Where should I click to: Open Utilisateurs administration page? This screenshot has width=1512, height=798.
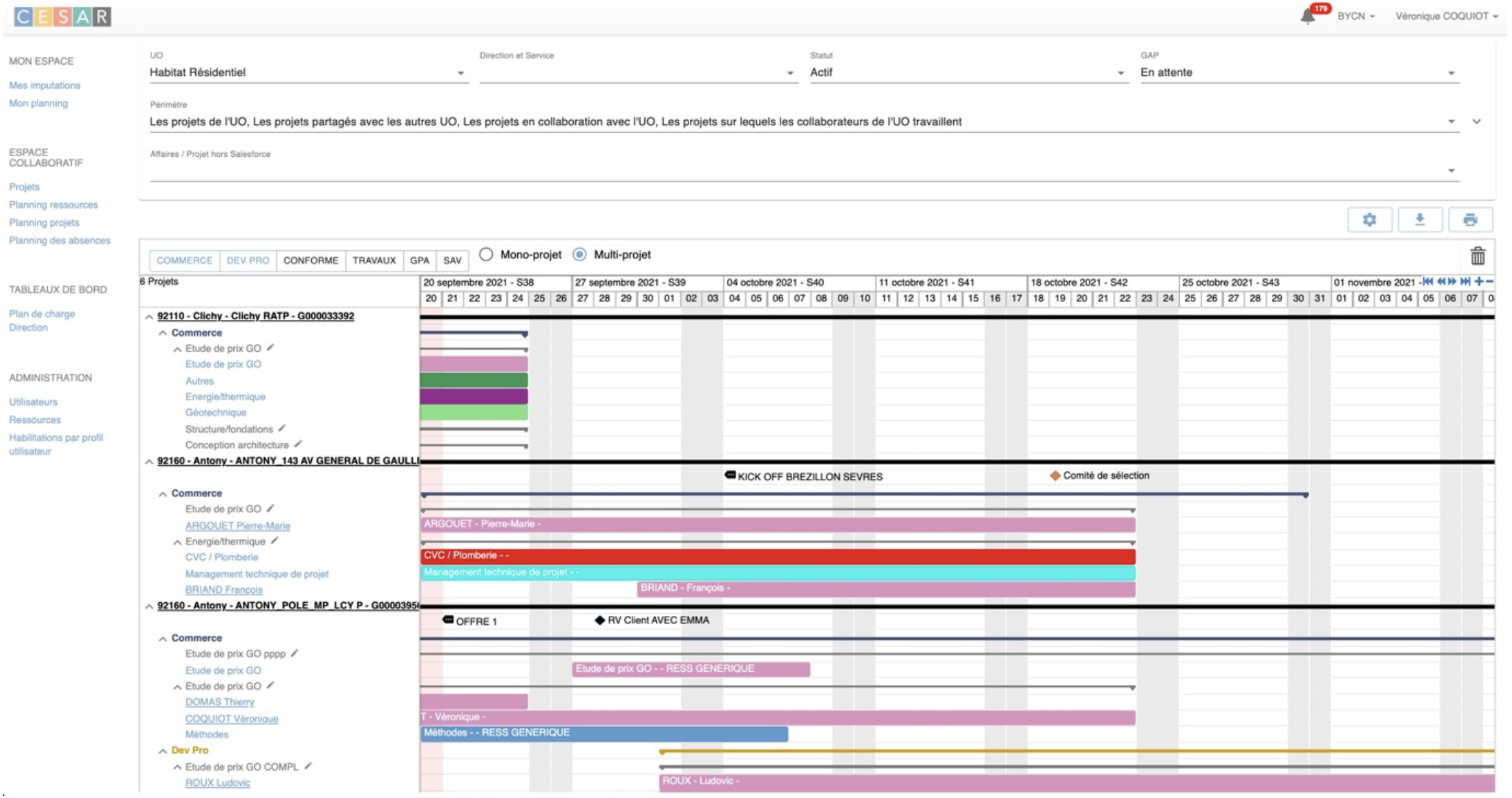pyautogui.click(x=33, y=402)
